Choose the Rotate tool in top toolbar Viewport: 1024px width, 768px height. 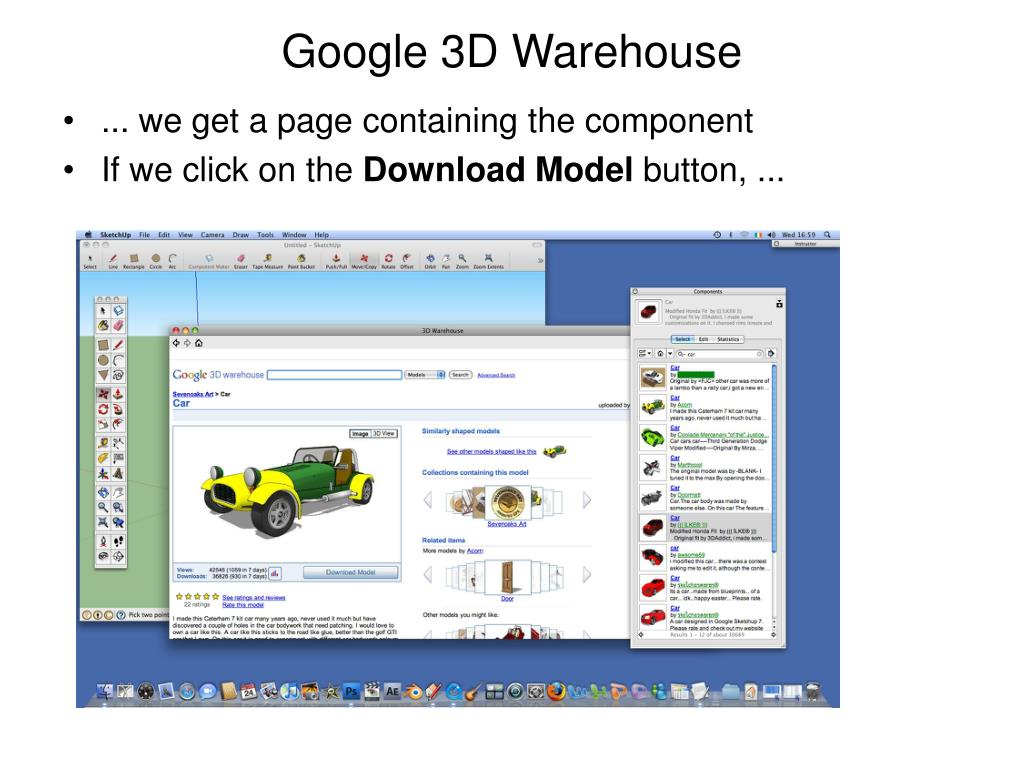click(x=389, y=261)
